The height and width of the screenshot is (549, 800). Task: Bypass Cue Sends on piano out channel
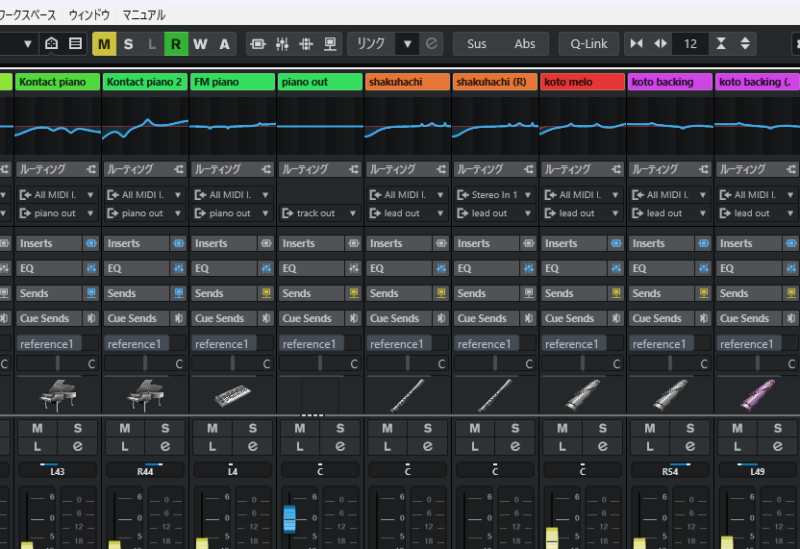pyautogui.click(x=354, y=318)
